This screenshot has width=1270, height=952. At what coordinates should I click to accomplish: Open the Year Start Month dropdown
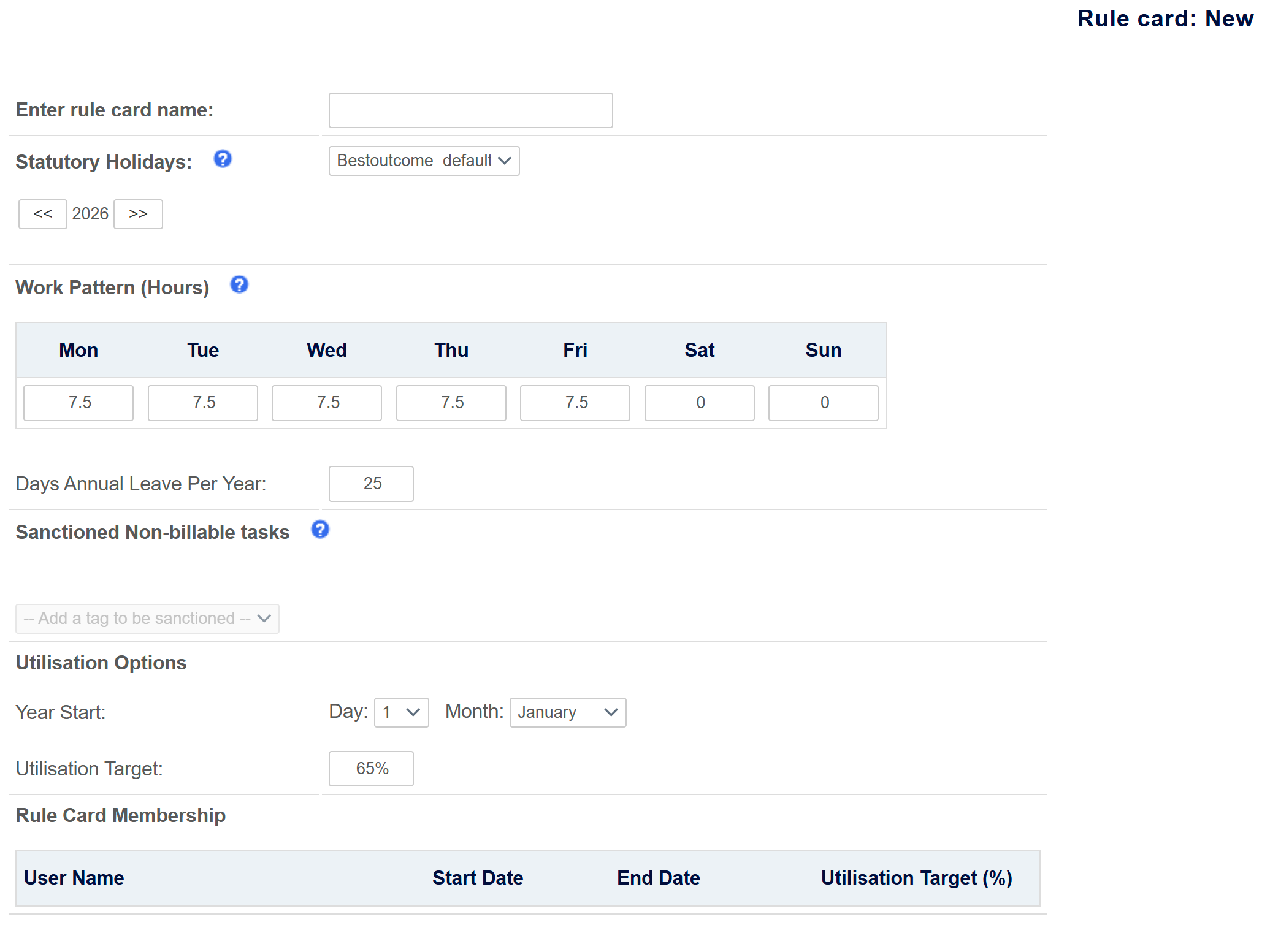(567, 712)
